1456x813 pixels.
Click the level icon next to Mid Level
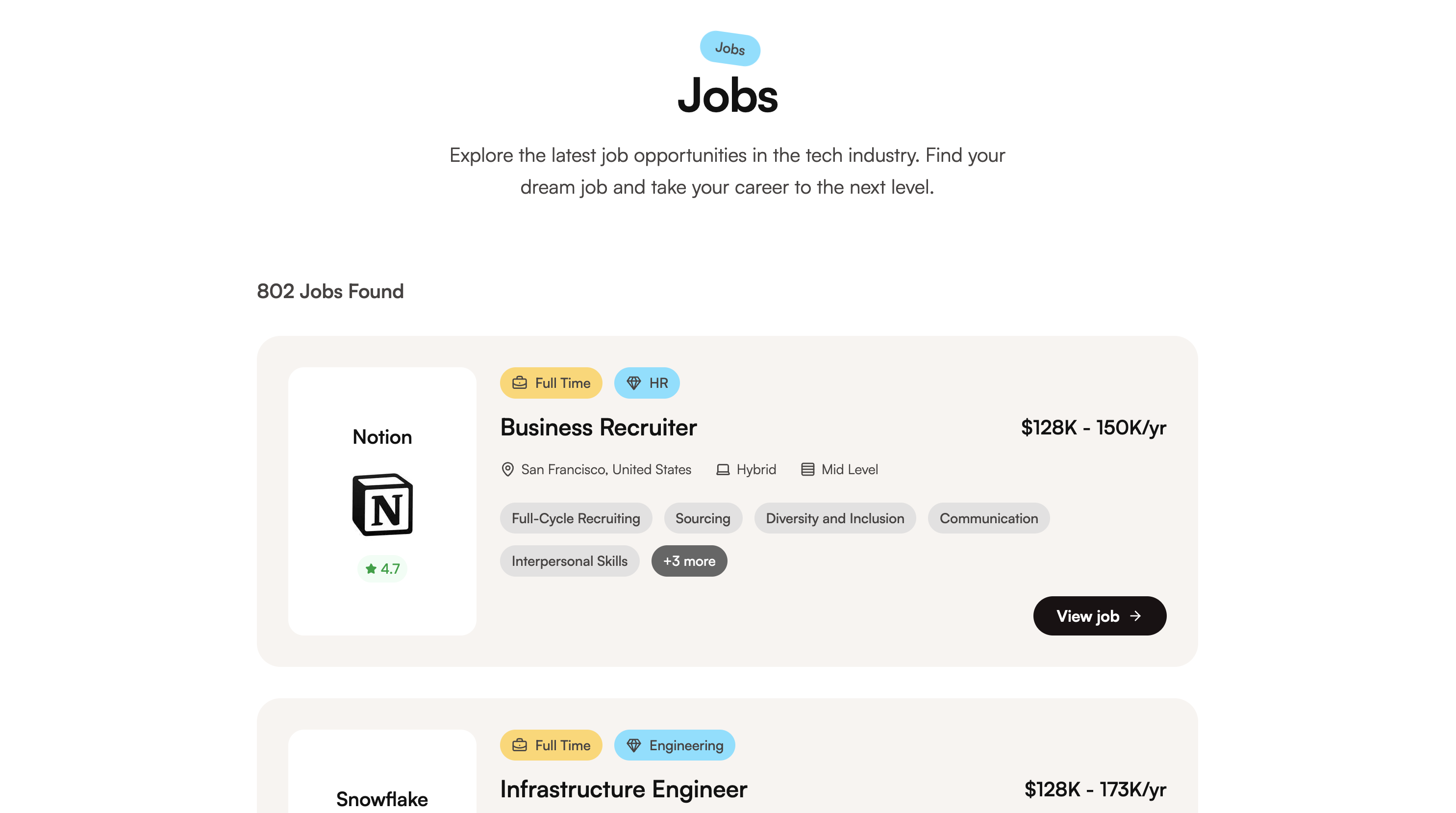[x=808, y=469]
